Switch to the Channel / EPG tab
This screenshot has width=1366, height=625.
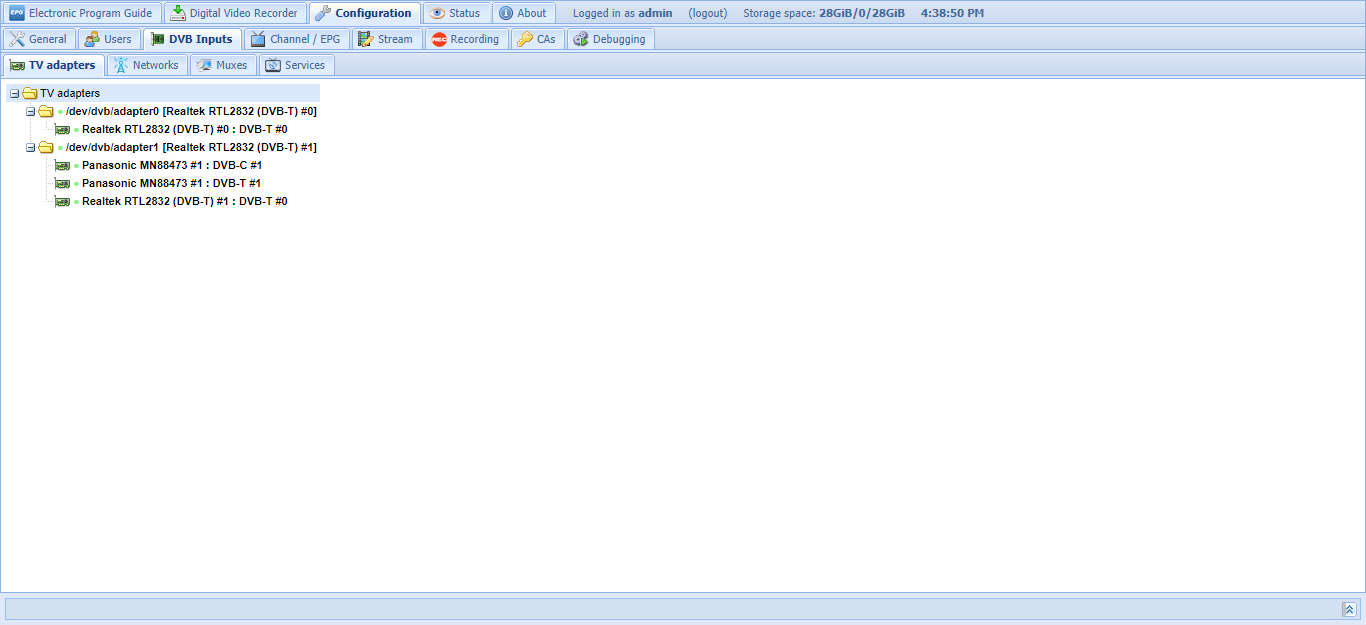(295, 39)
